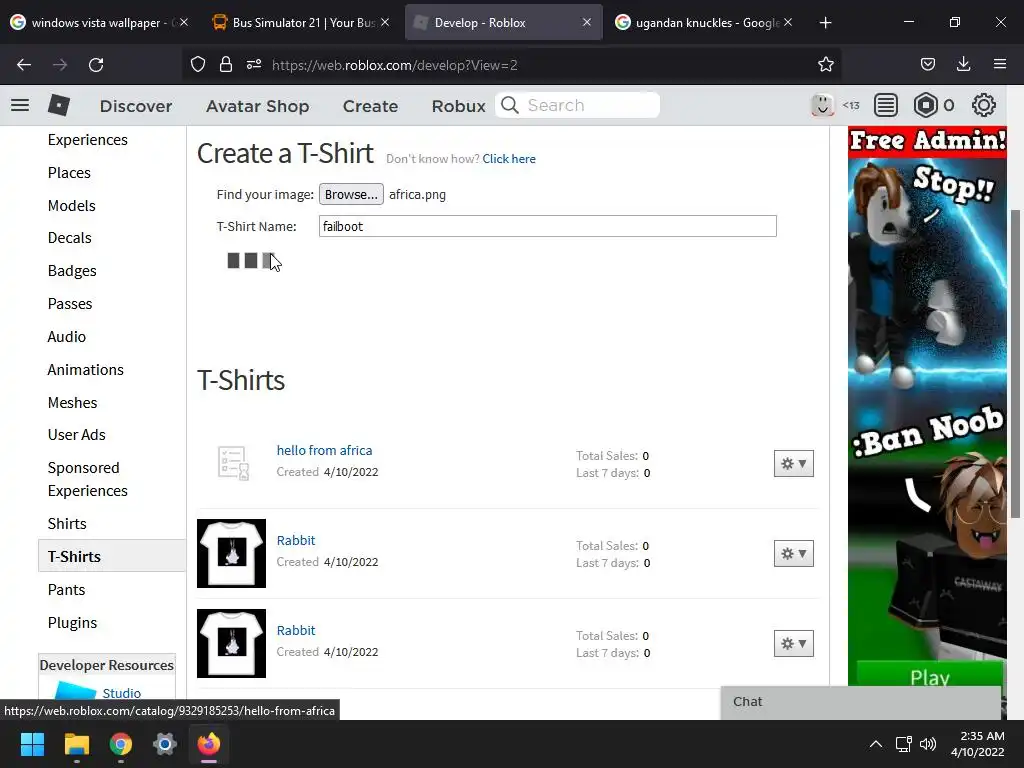Go back with the browser back arrow

click(x=24, y=65)
